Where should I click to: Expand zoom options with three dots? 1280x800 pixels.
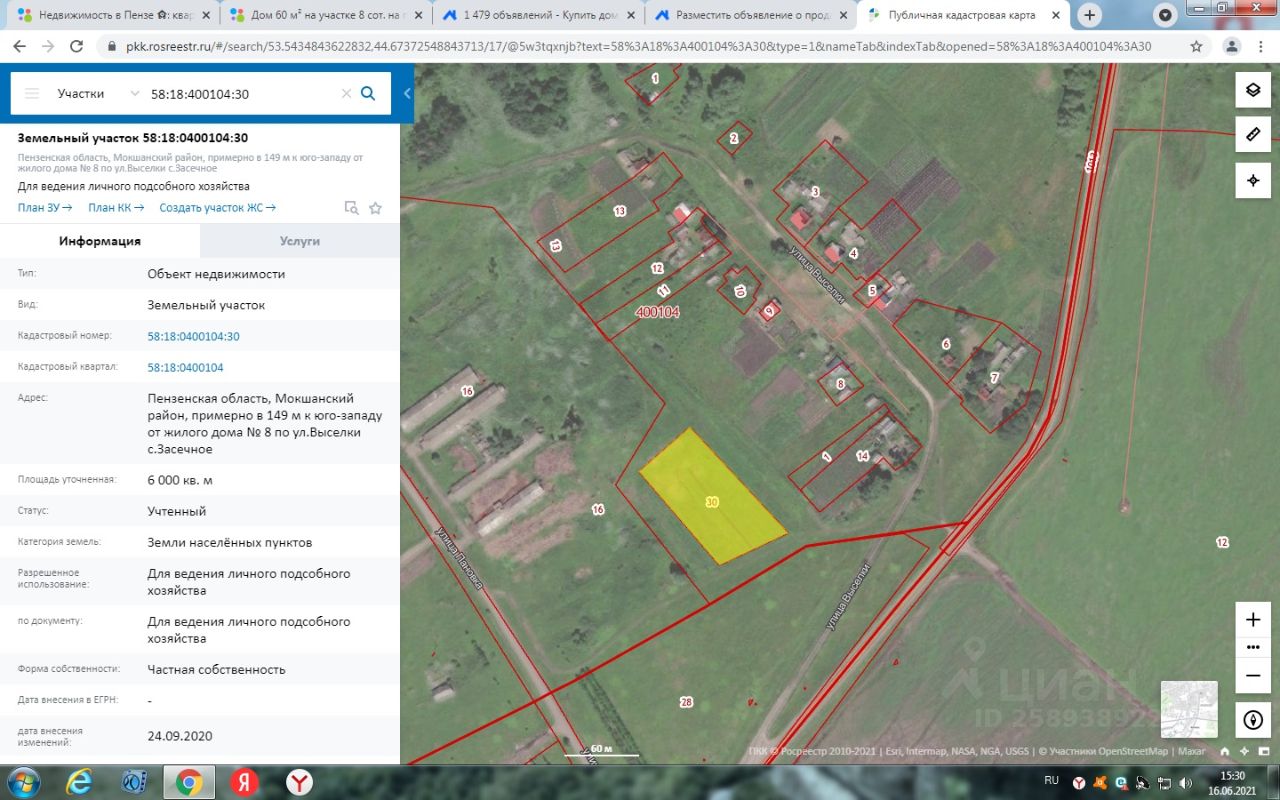click(x=1253, y=647)
